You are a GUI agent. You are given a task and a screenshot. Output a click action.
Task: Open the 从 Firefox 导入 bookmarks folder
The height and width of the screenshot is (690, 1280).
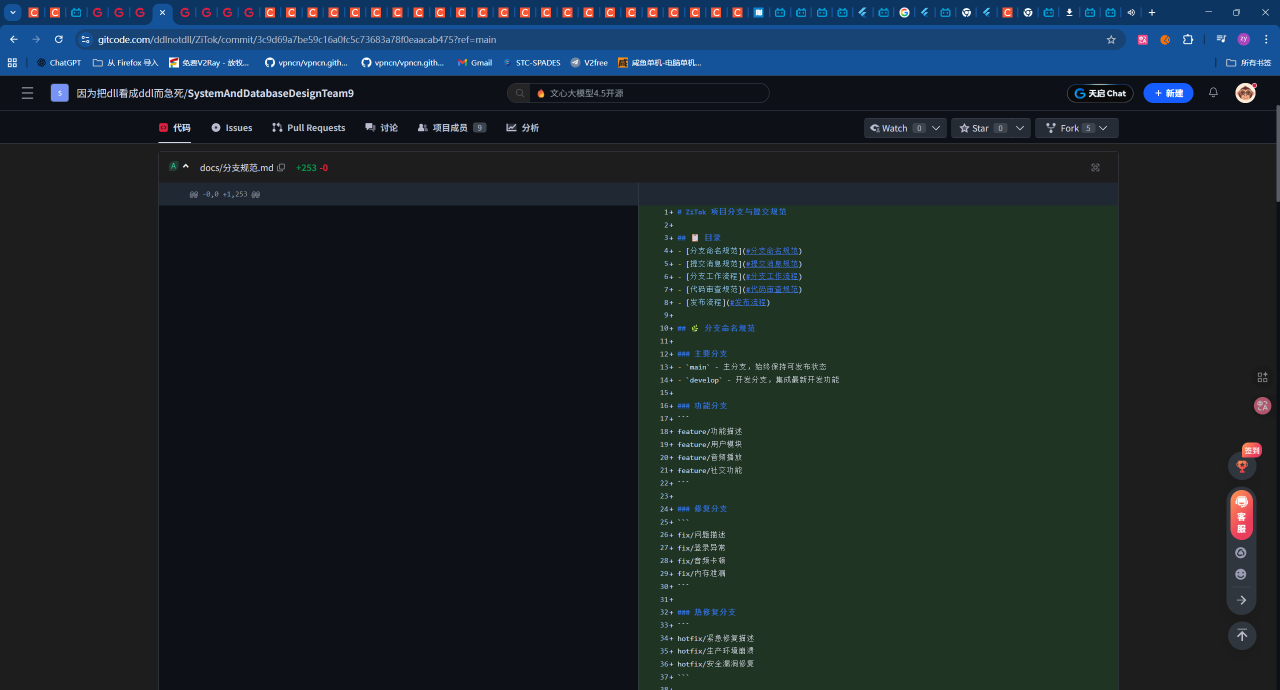point(126,62)
